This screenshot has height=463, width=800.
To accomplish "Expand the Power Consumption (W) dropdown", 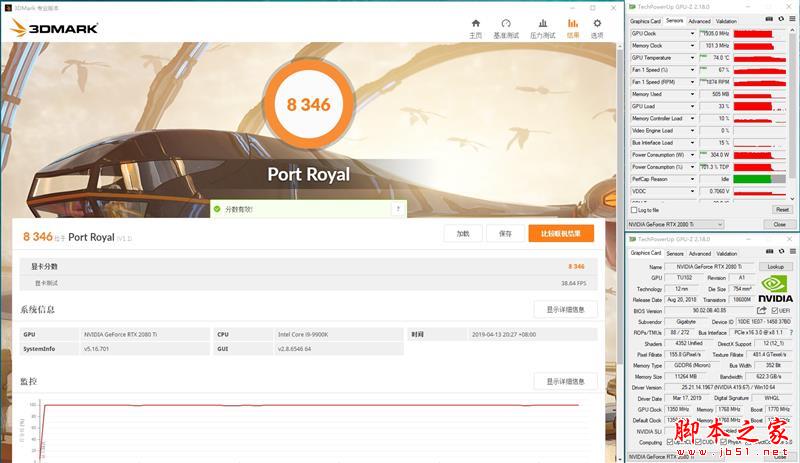I will pos(692,155).
